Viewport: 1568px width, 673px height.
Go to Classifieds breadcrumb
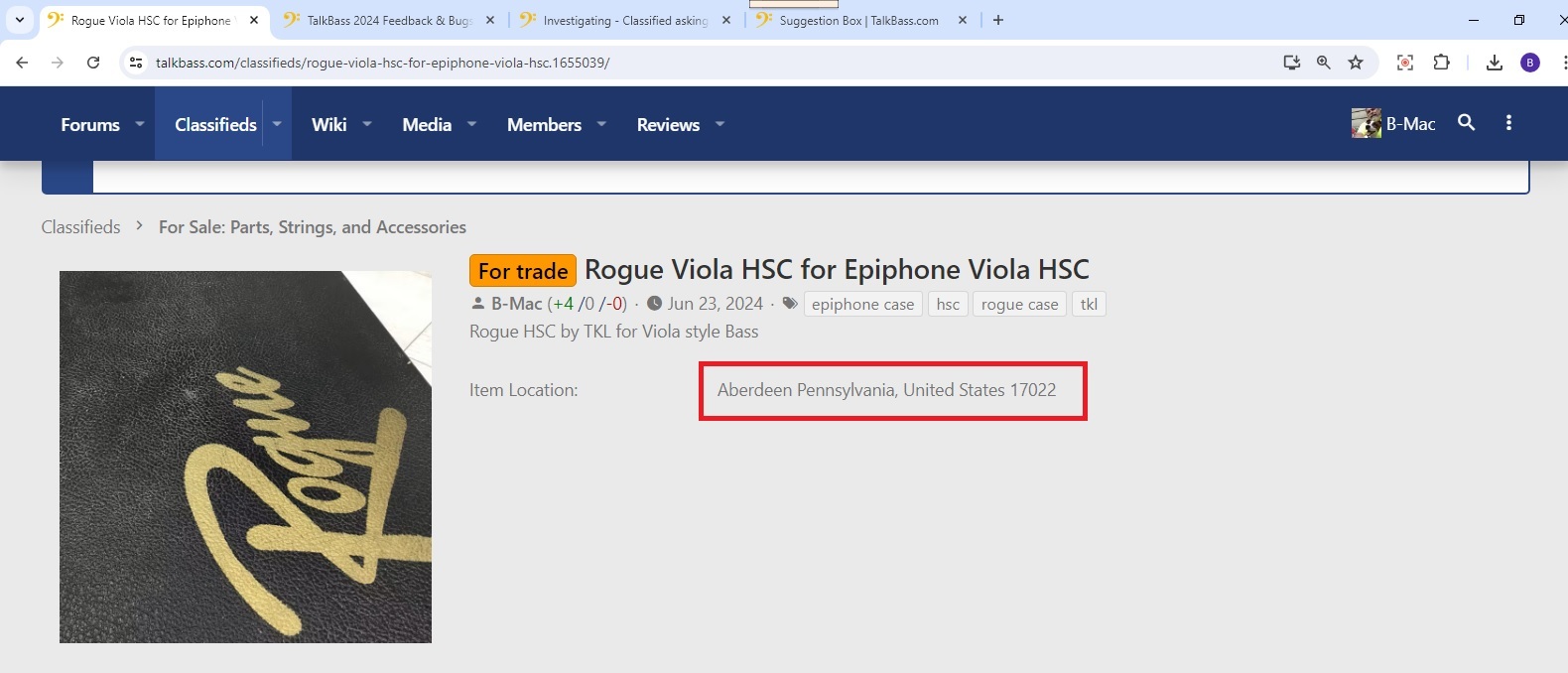point(80,227)
